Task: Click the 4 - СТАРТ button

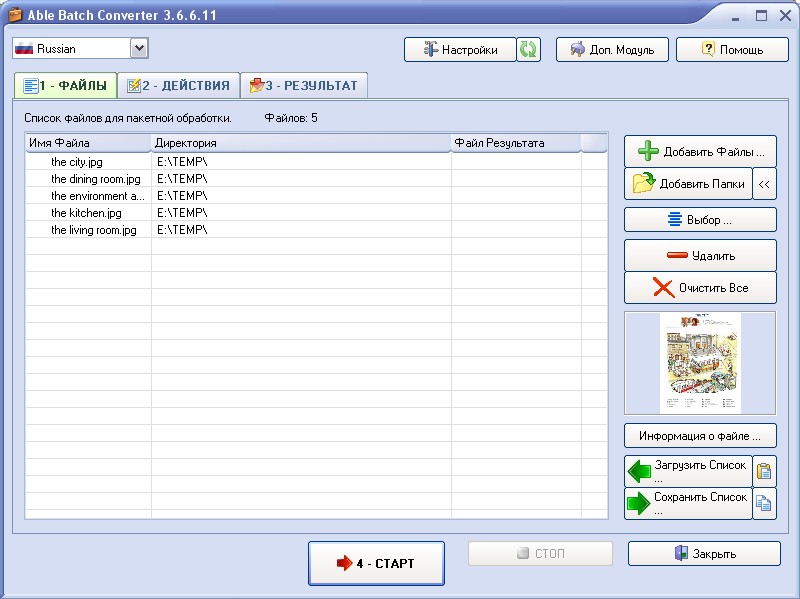Action: coord(377,563)
